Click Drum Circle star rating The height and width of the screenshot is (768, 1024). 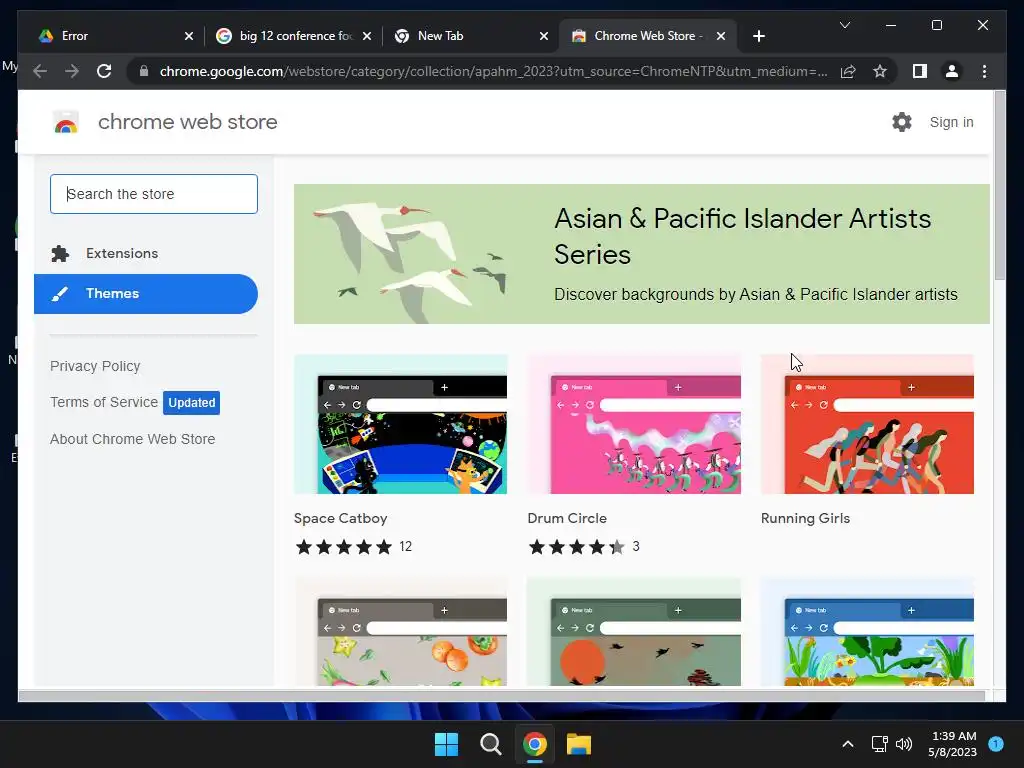tap(577, 547)
